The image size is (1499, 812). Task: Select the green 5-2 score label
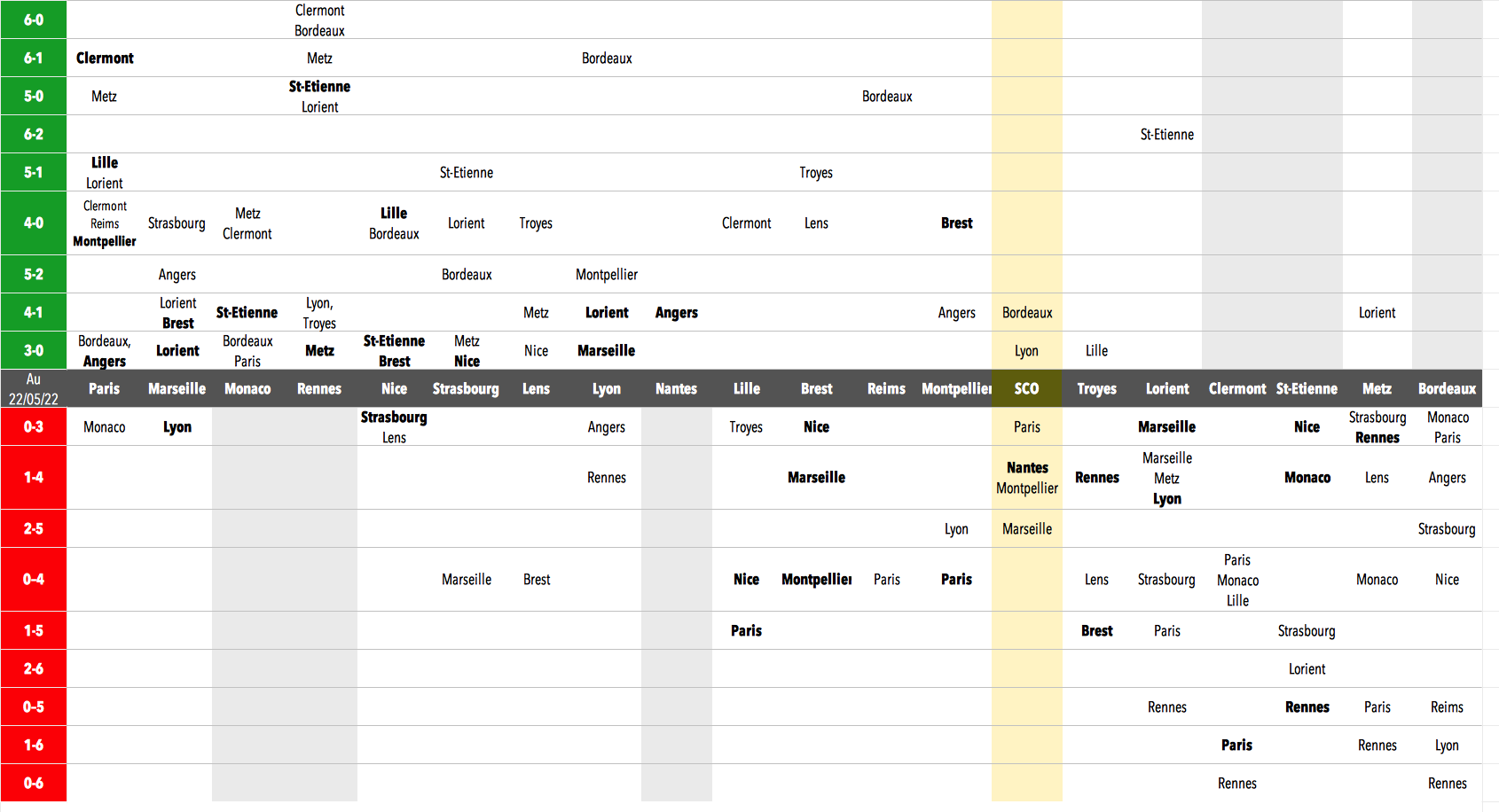34,275
